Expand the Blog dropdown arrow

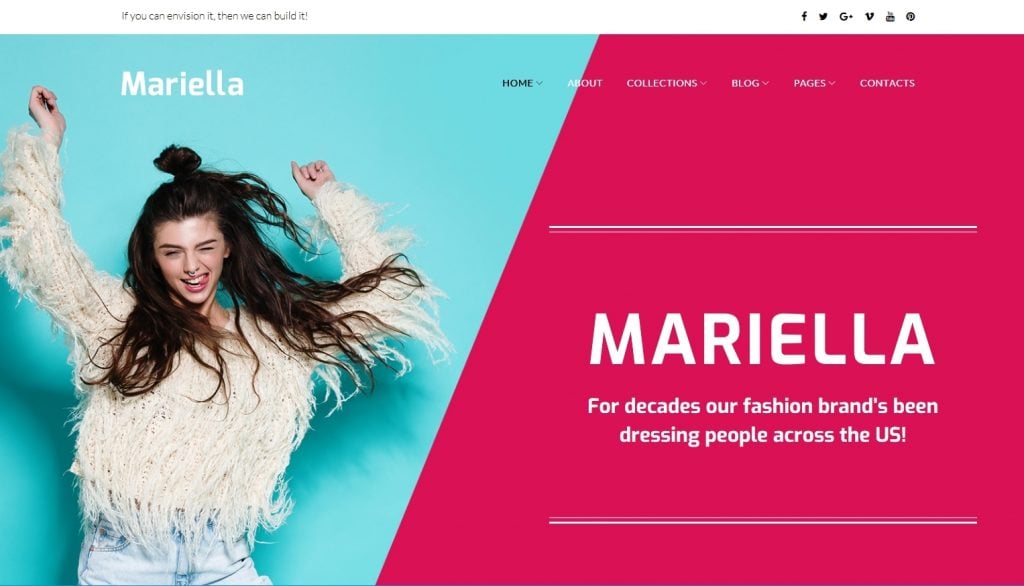pyautogui.click(x=765, y=83)
